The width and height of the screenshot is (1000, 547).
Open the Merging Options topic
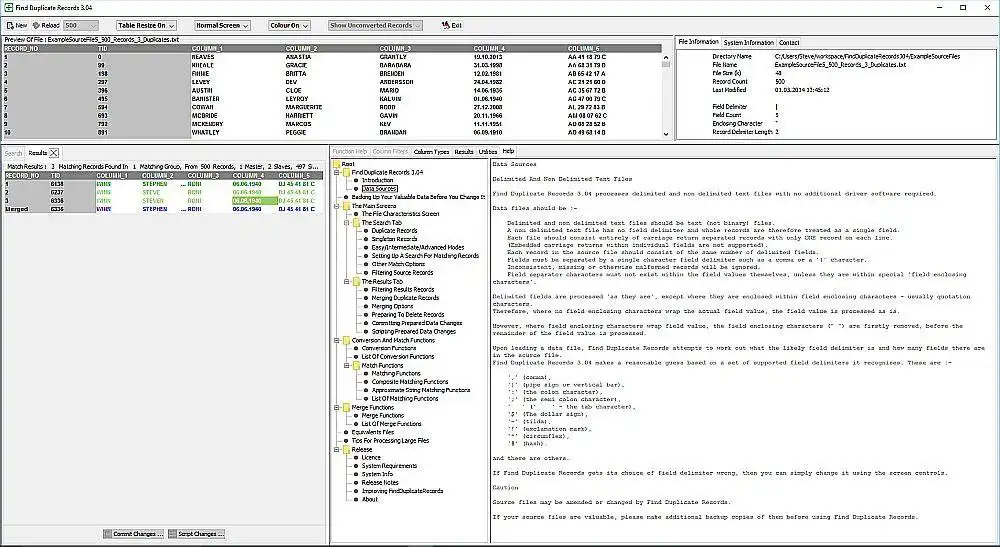pos(392,306)
